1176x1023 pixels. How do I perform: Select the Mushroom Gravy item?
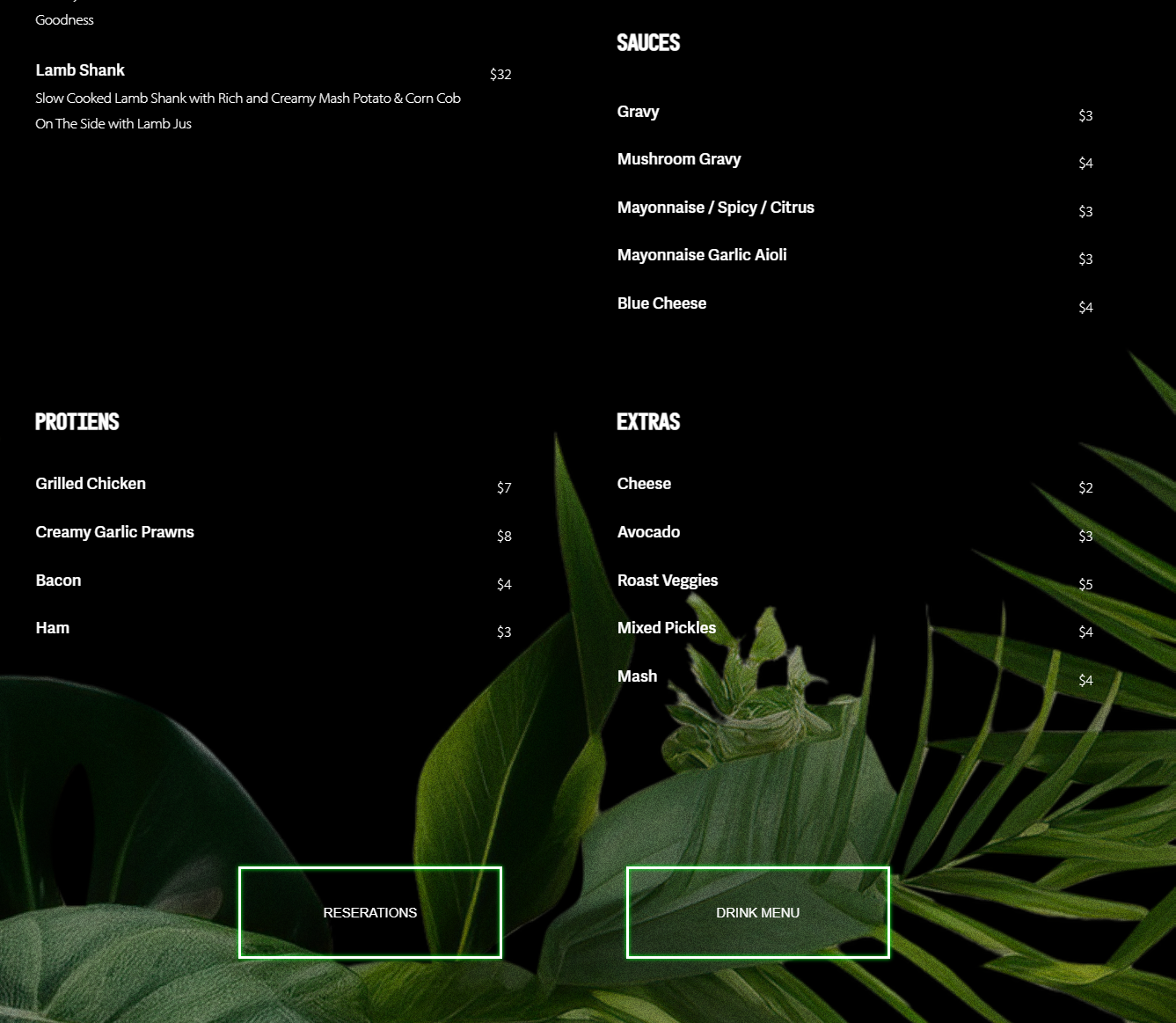point(679,159)
